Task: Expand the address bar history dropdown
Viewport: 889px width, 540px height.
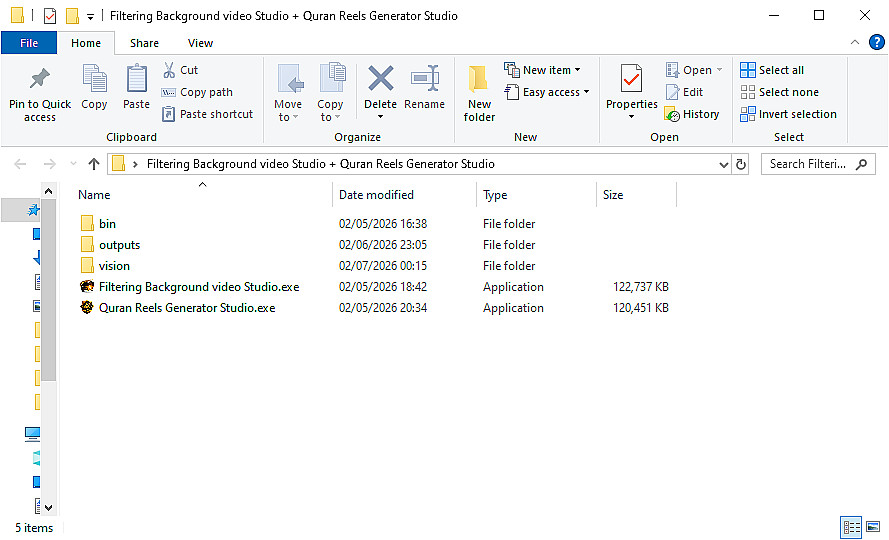Action: click(723, 164)
